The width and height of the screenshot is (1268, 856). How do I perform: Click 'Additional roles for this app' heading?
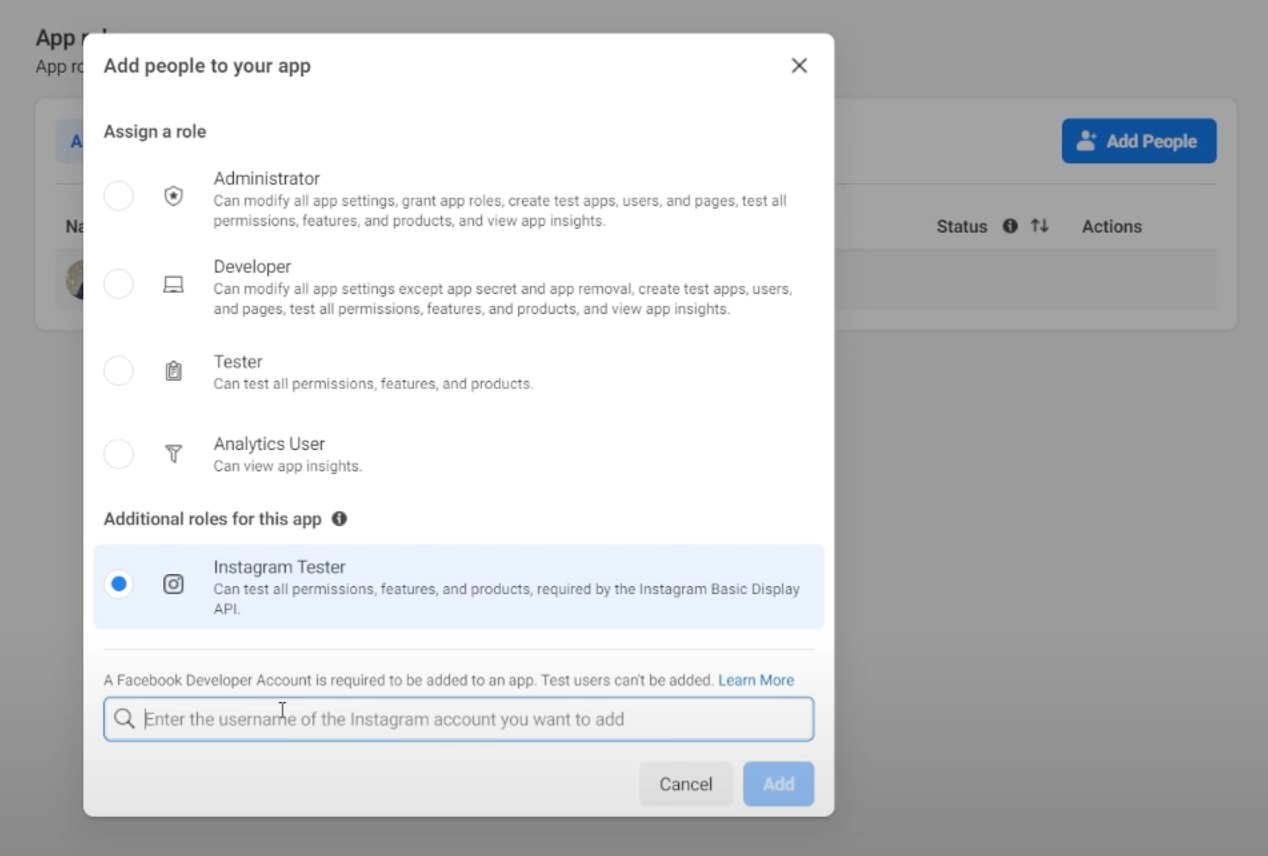[213, 519]
